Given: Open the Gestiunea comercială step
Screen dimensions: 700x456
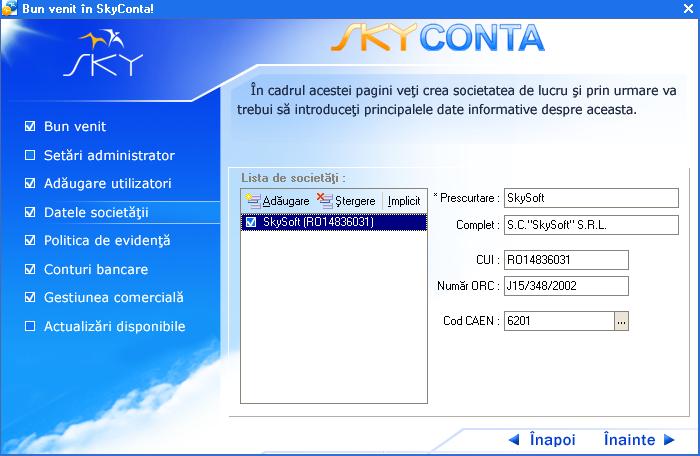Looking at the screenshot, I should click(114, 297).
